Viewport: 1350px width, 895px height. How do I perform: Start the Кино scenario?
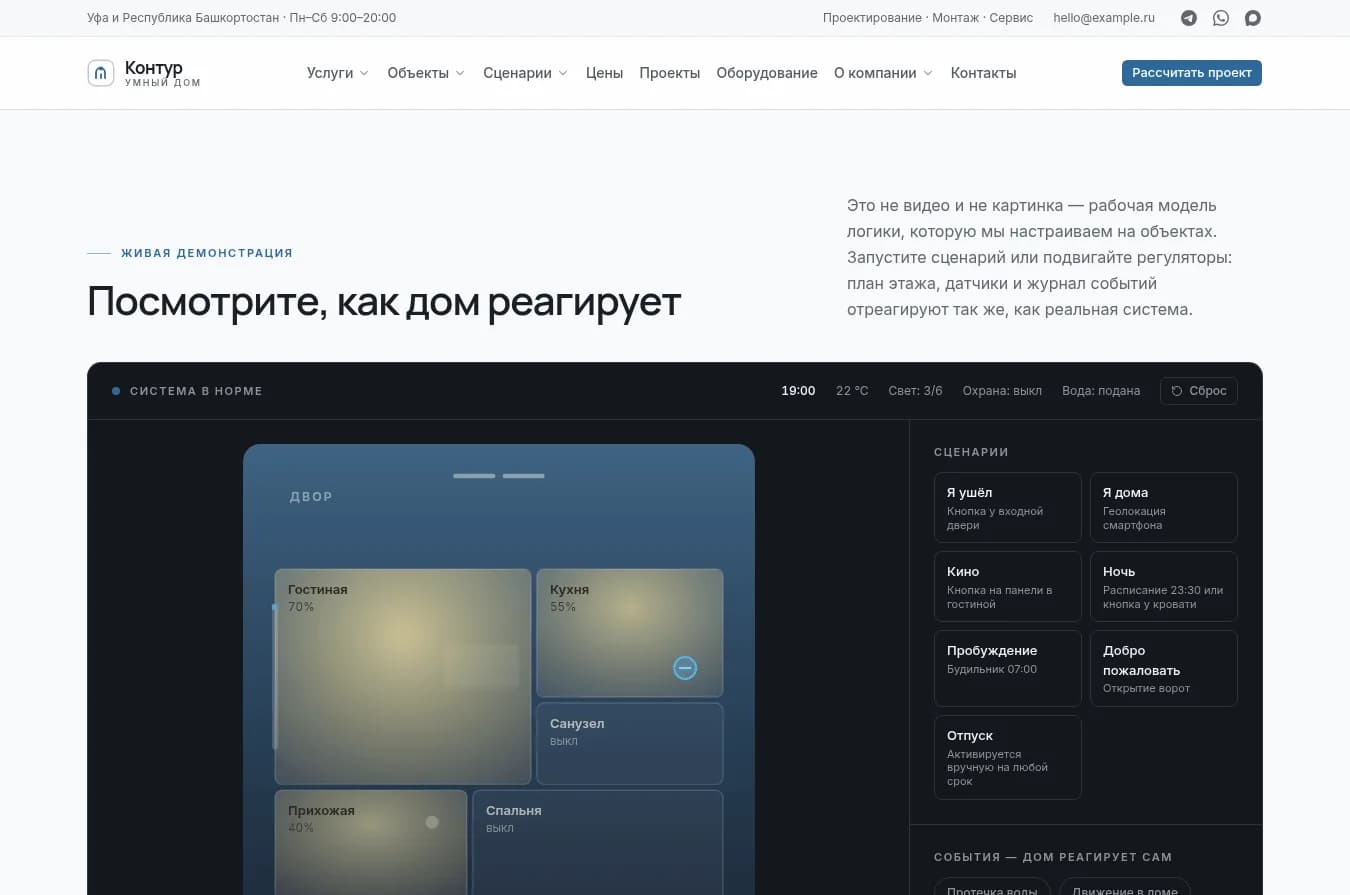pyautogui.click(x=1008, y=587)
